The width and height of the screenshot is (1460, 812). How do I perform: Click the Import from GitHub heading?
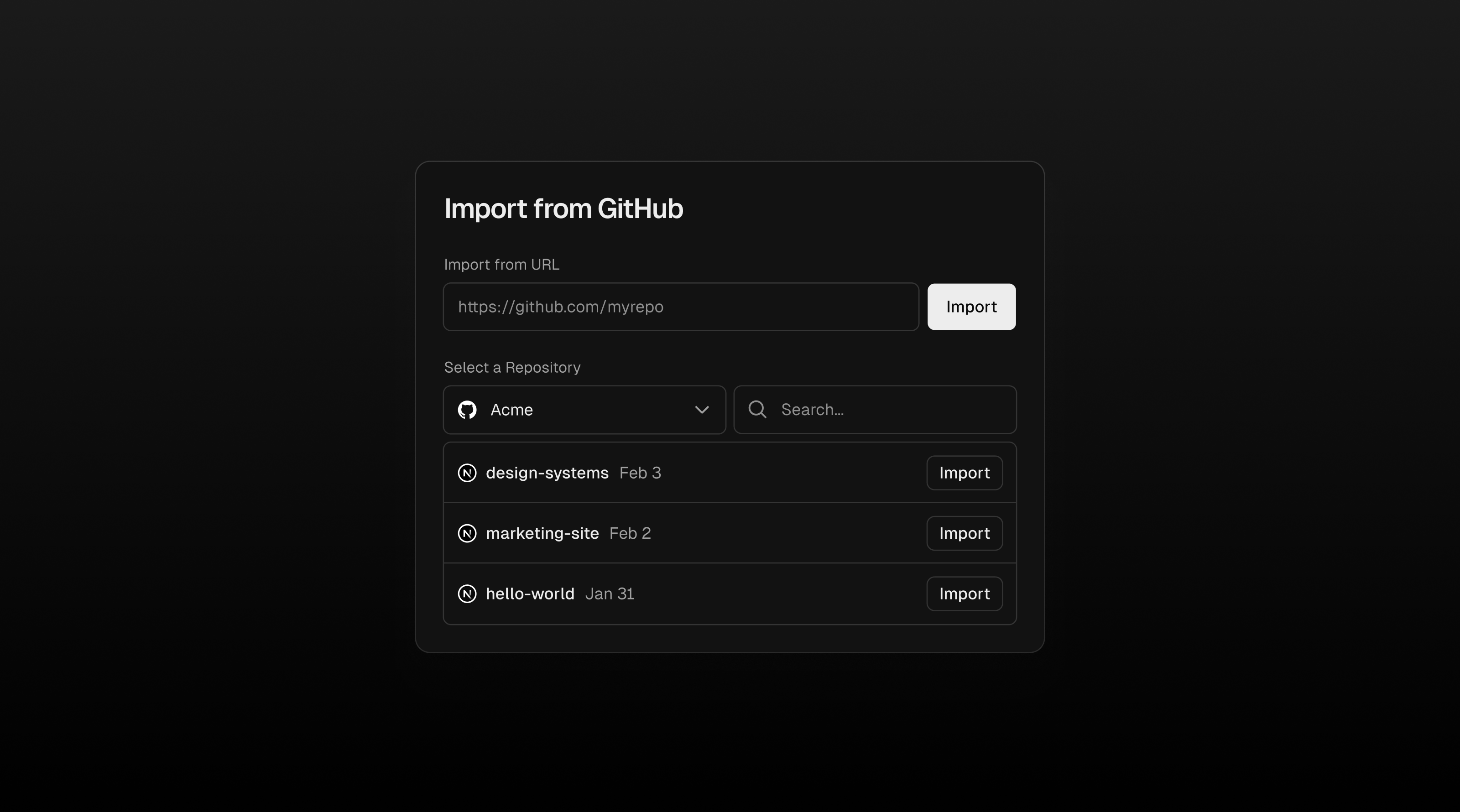(563, 208)
